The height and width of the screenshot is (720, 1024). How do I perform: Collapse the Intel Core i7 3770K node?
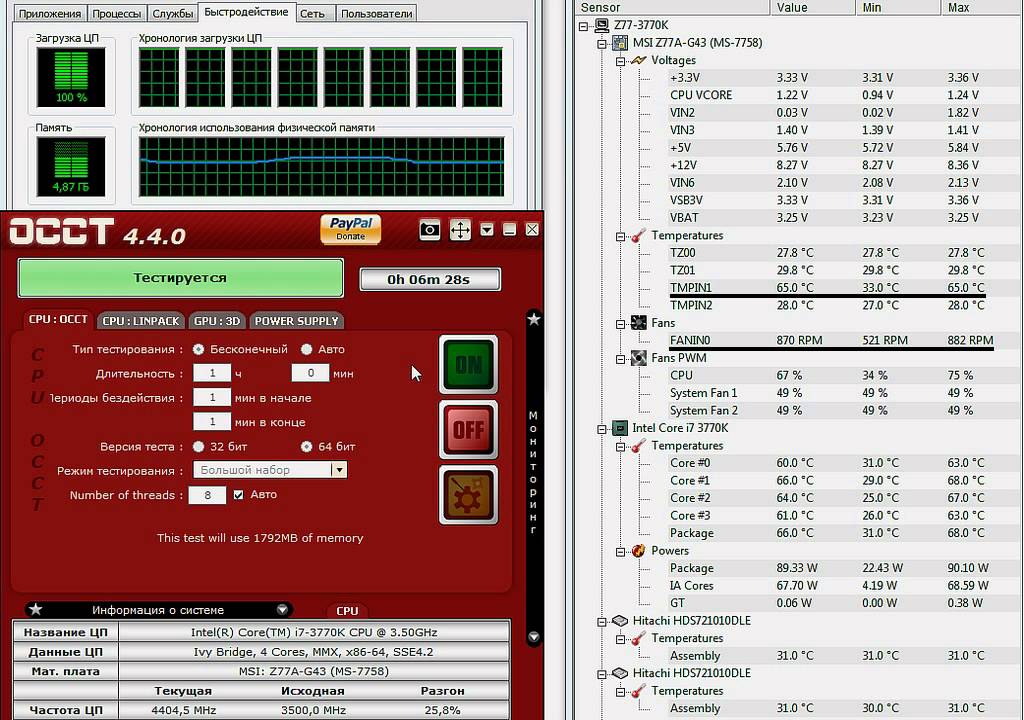point(602,428)
